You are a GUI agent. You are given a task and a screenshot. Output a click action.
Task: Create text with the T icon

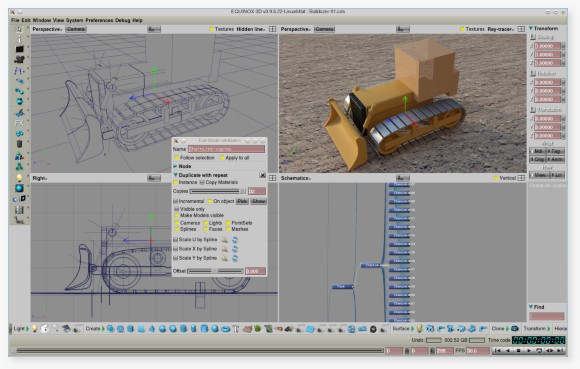coord(236,329)
